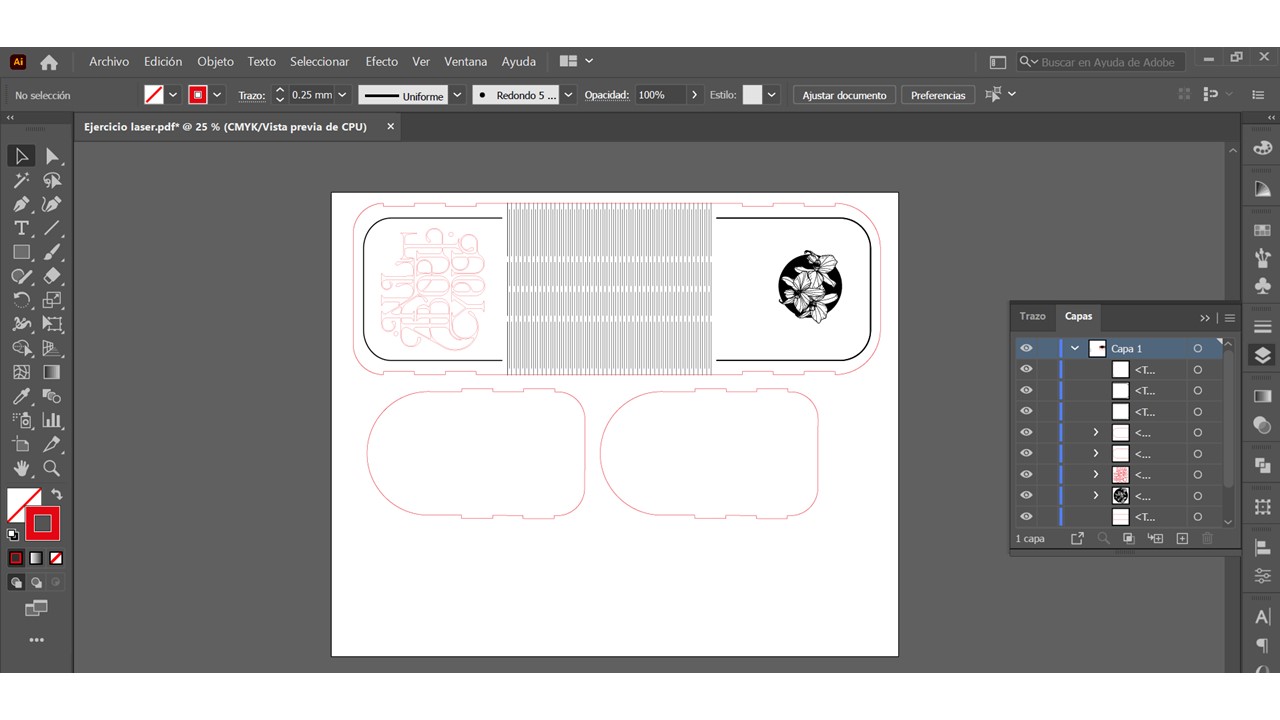The height and width of the screenshot is (720, 1280).
Task: Choose the Zoom magnifier tool
Action: [x=52, y=468]
